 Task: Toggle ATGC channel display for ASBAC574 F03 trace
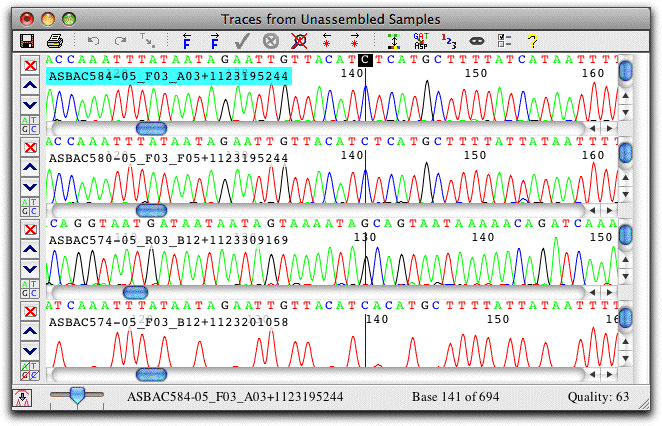point(30,371)
